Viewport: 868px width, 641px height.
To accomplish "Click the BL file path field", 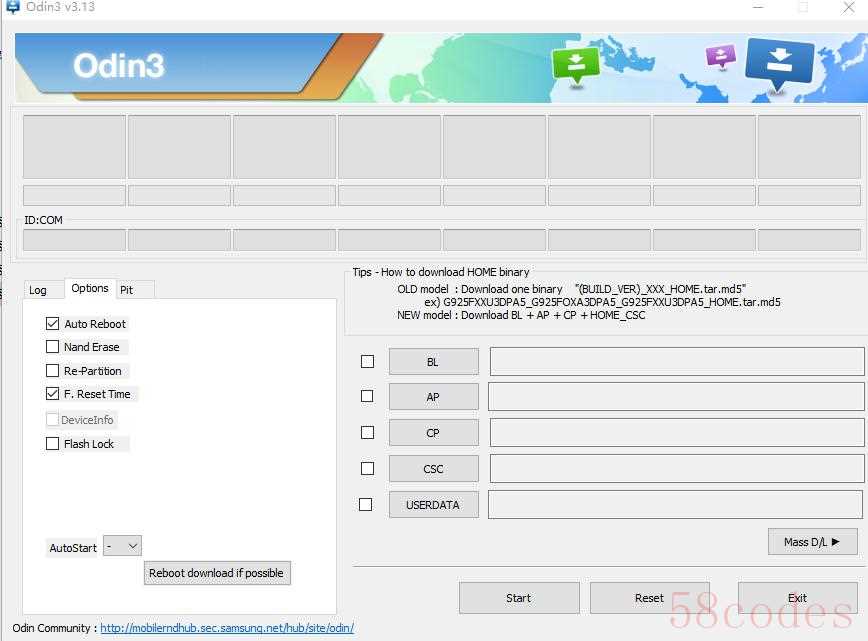I will [x=676, y=361].
